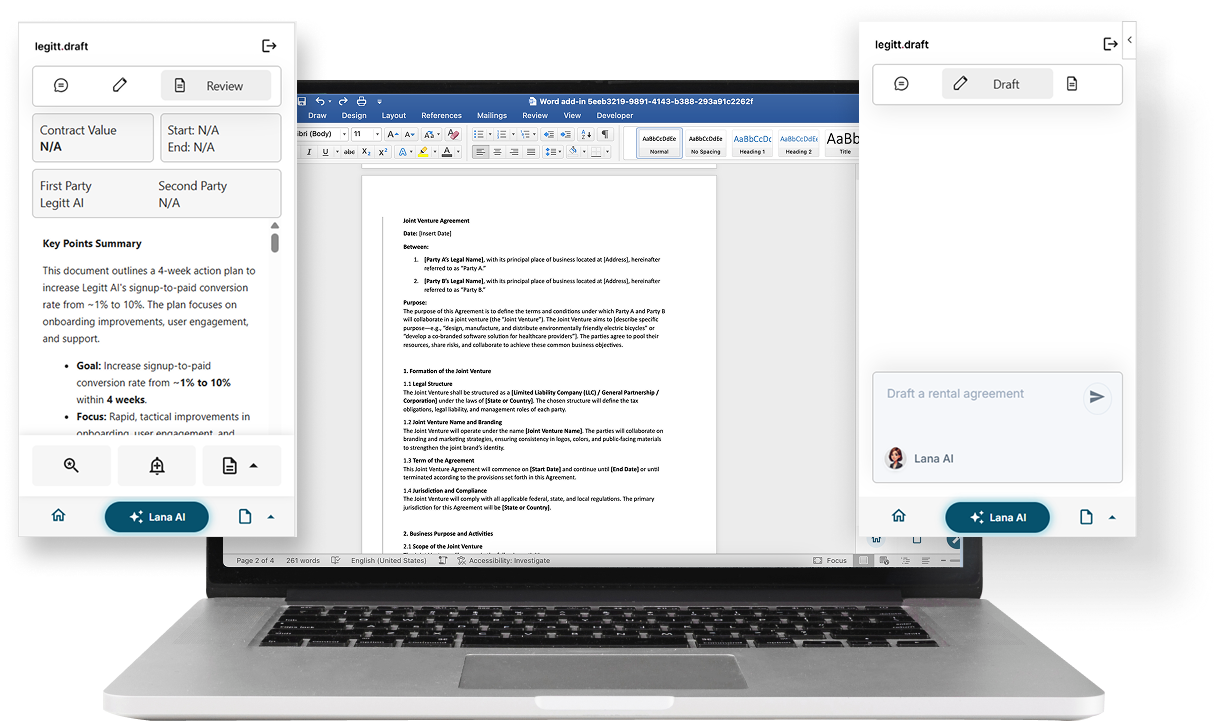Open the Developer ribbon tab in Word
This screenshot has width=1218, height=721.
pyautogui.click(x=614, y=115)
